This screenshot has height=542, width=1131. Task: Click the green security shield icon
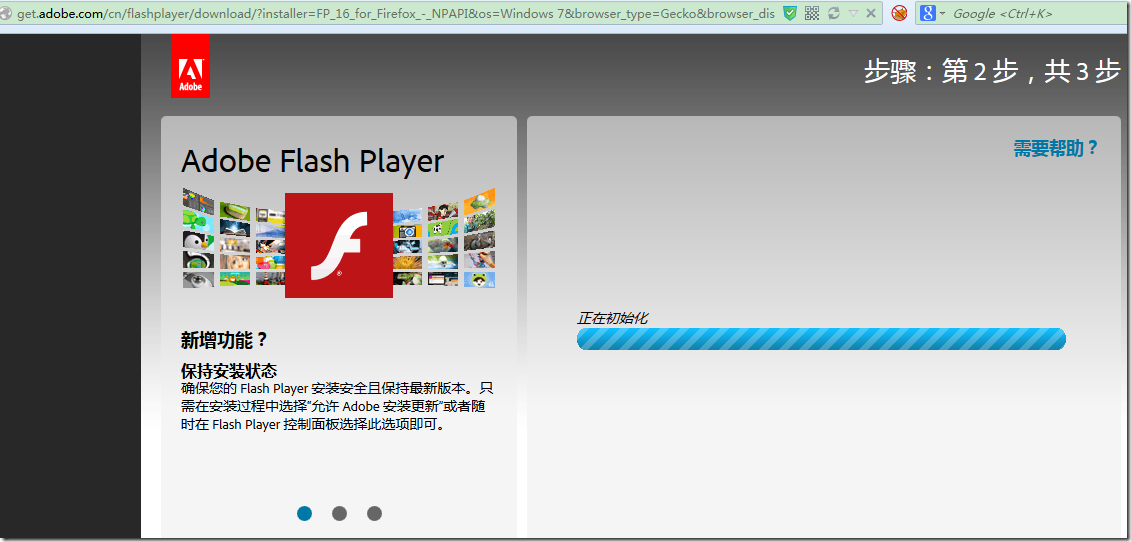point(790,13)
